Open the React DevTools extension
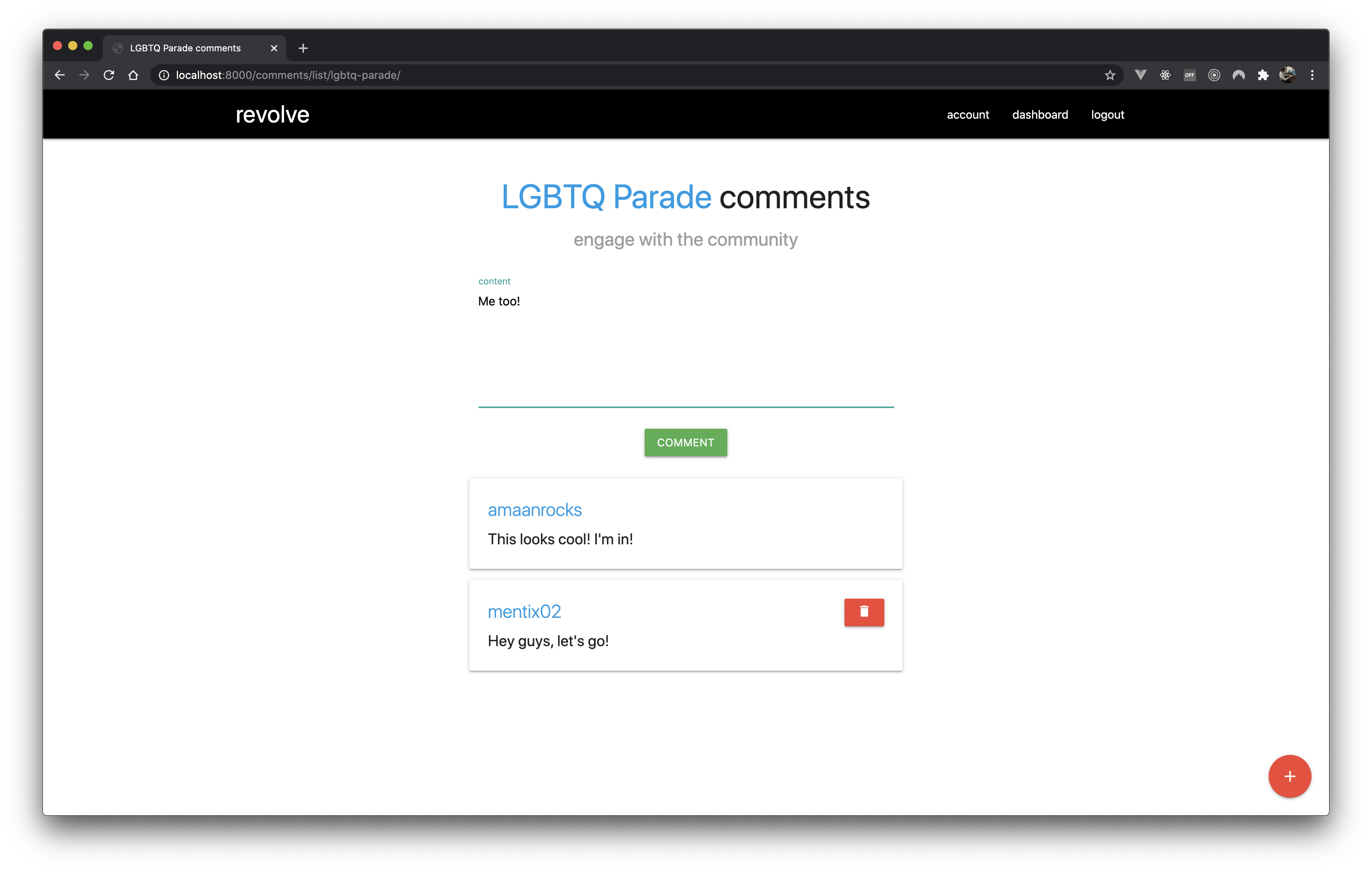Viewport: 1372px width, 872px height. pos(1165,75)
